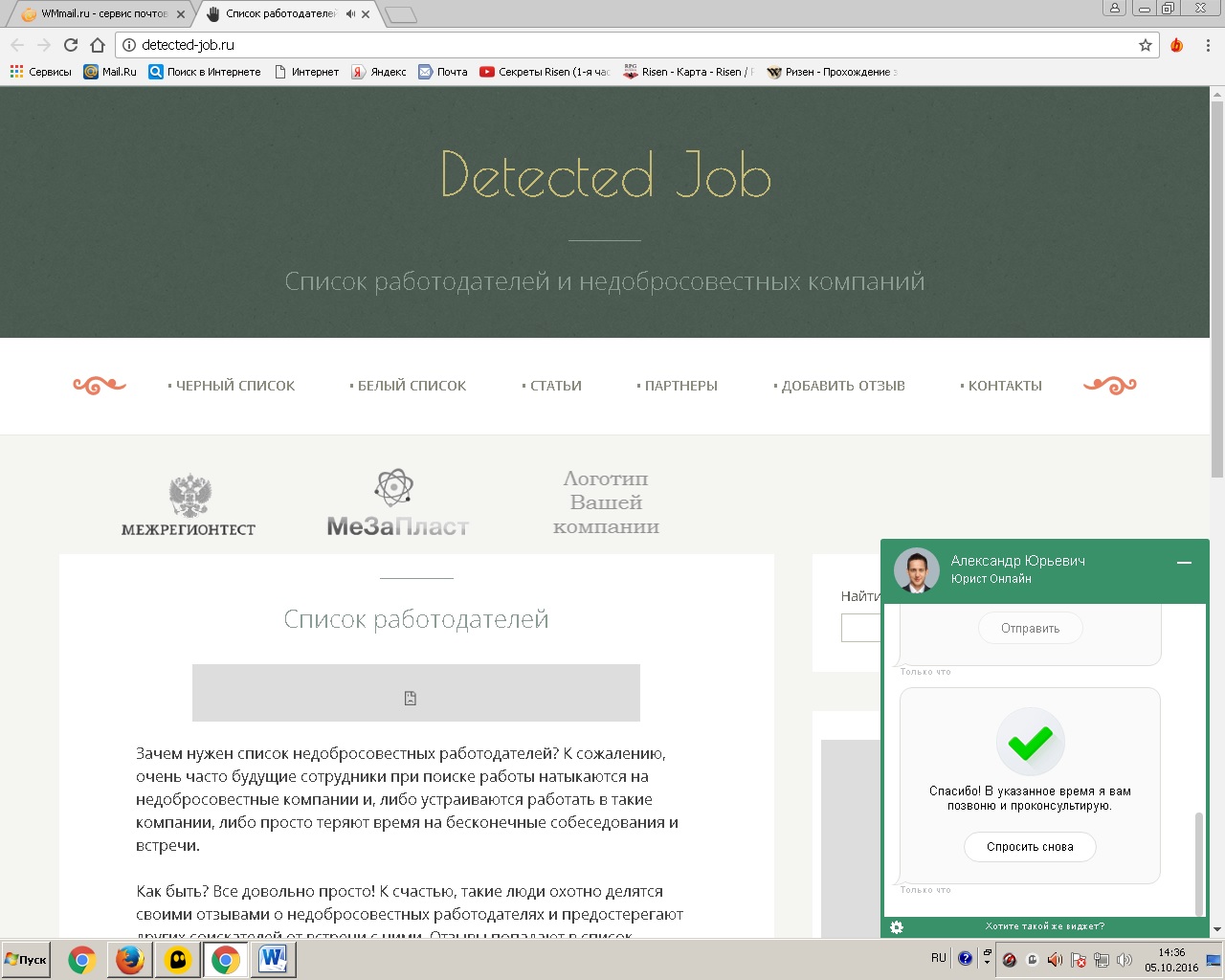
Task: Click the browser back arrow
Action: pos(17,45)
